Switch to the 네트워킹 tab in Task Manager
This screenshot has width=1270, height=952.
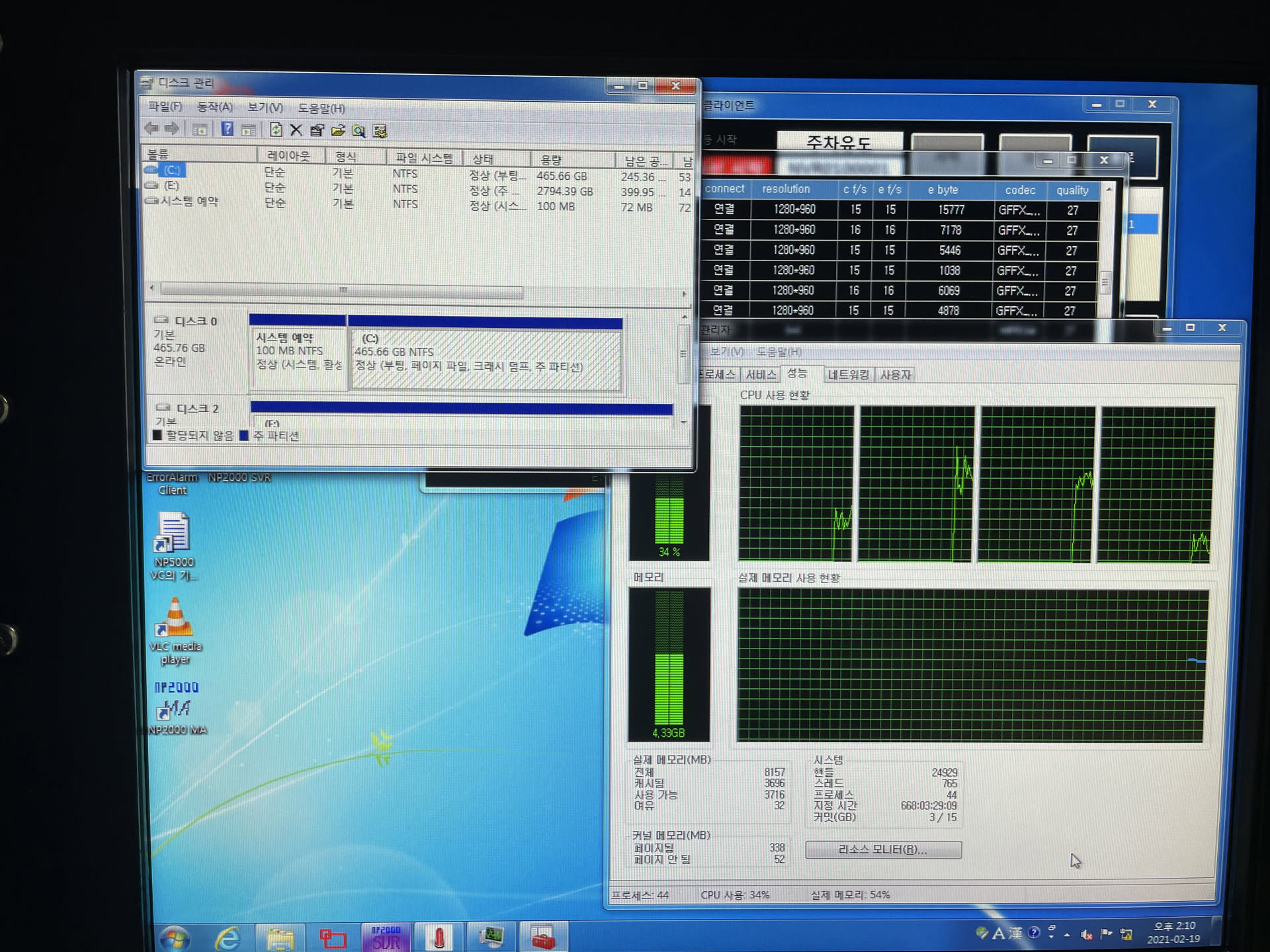[x=848, y=375]
